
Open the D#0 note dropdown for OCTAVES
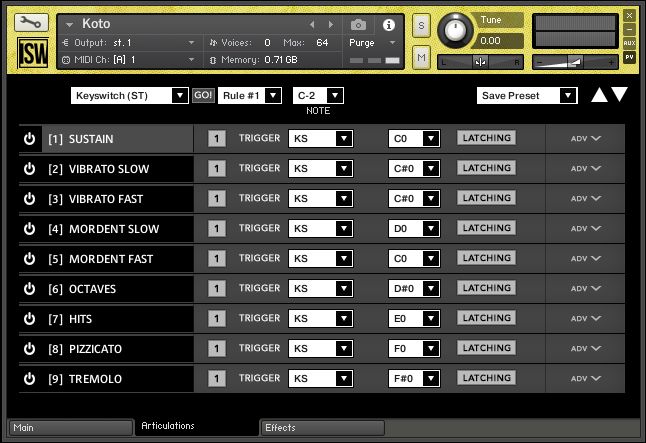click(414, 288)
